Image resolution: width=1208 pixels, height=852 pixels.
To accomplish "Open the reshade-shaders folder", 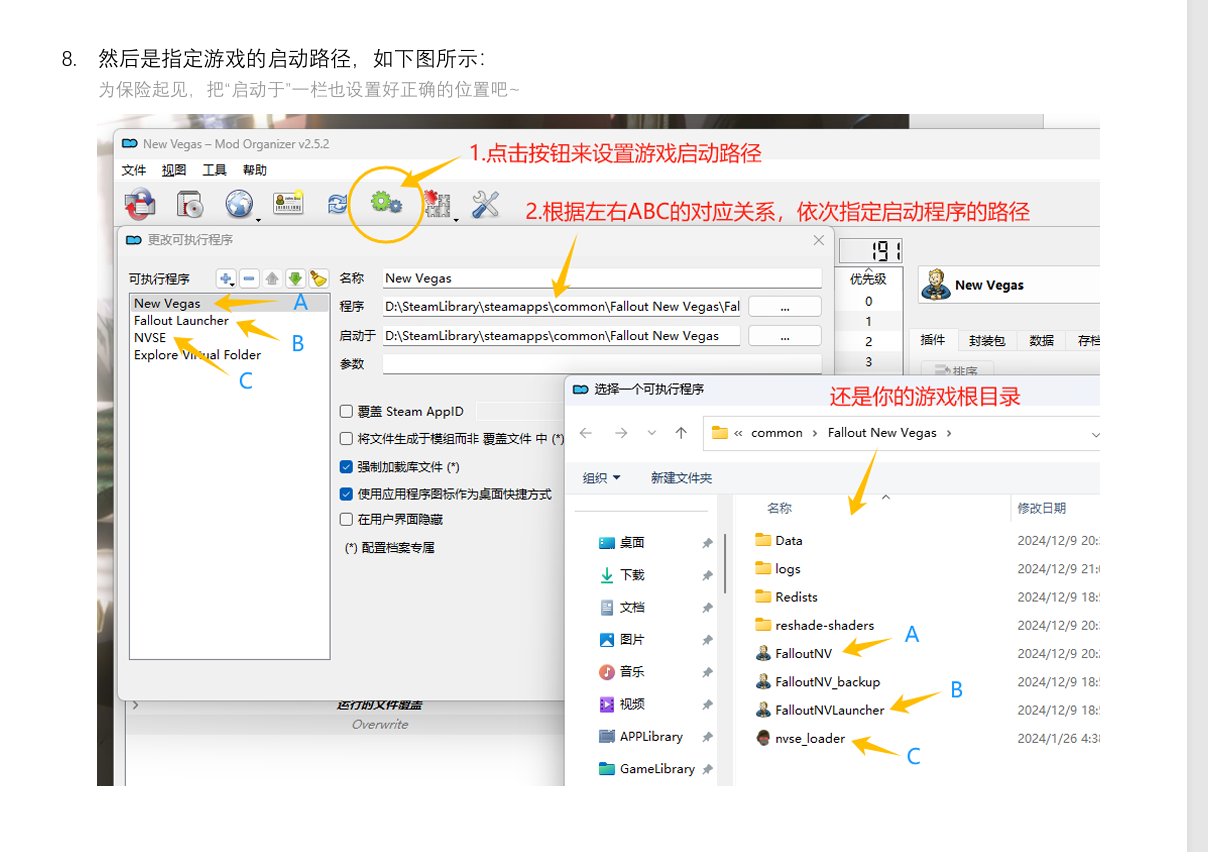I will [x=814, y=625].
